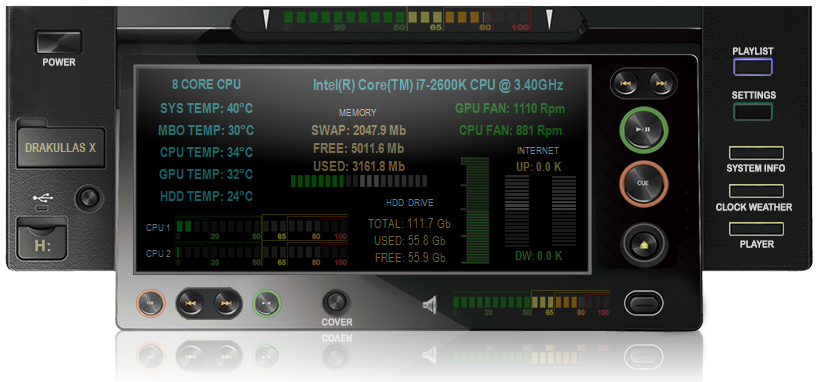818x382 pixels.
Task: Click the large green play/pause button
Action: [644, 130]
